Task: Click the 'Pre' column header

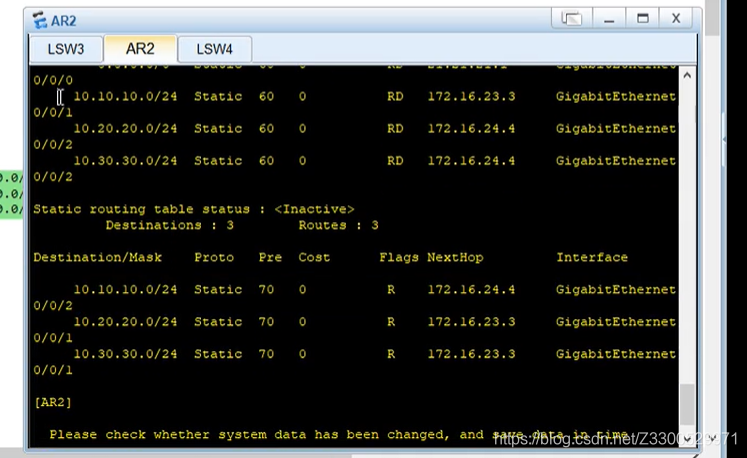Action: [271, 257]
